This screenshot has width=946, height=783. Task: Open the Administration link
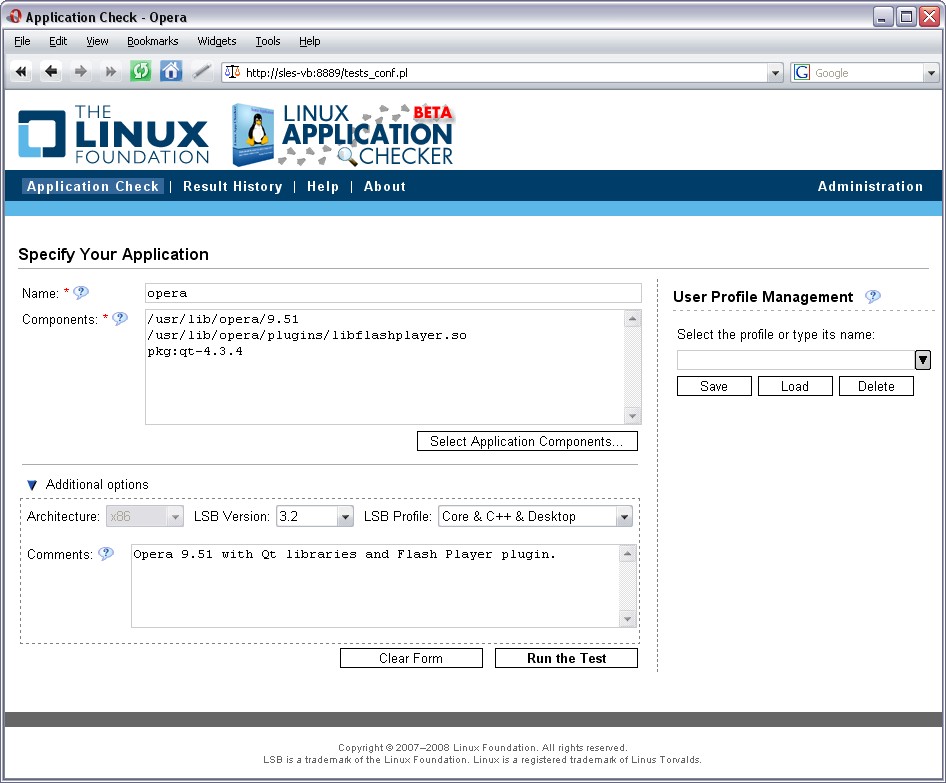click(x=870, y=186)
